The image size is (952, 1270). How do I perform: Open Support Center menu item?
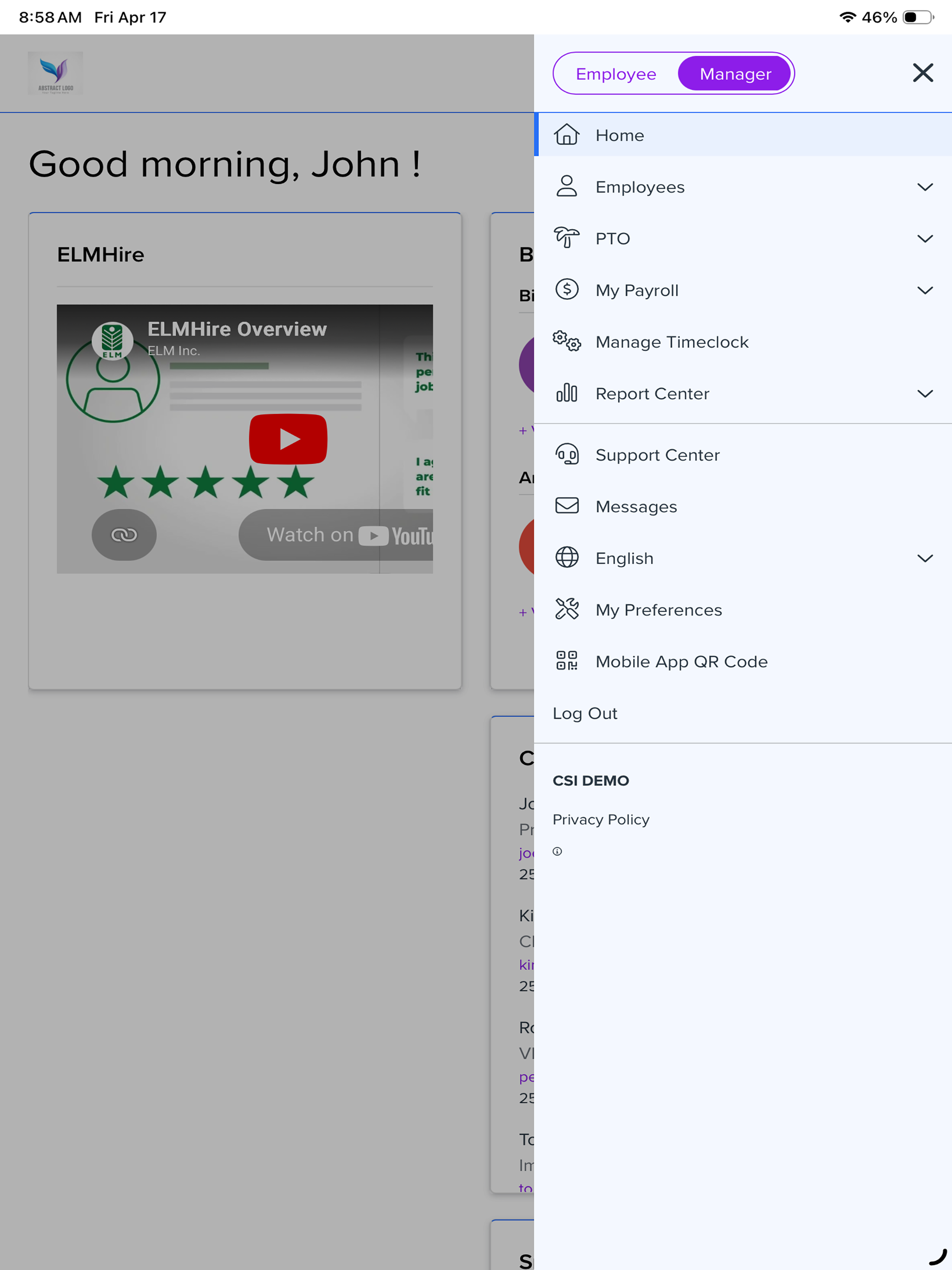click(743, 455)
